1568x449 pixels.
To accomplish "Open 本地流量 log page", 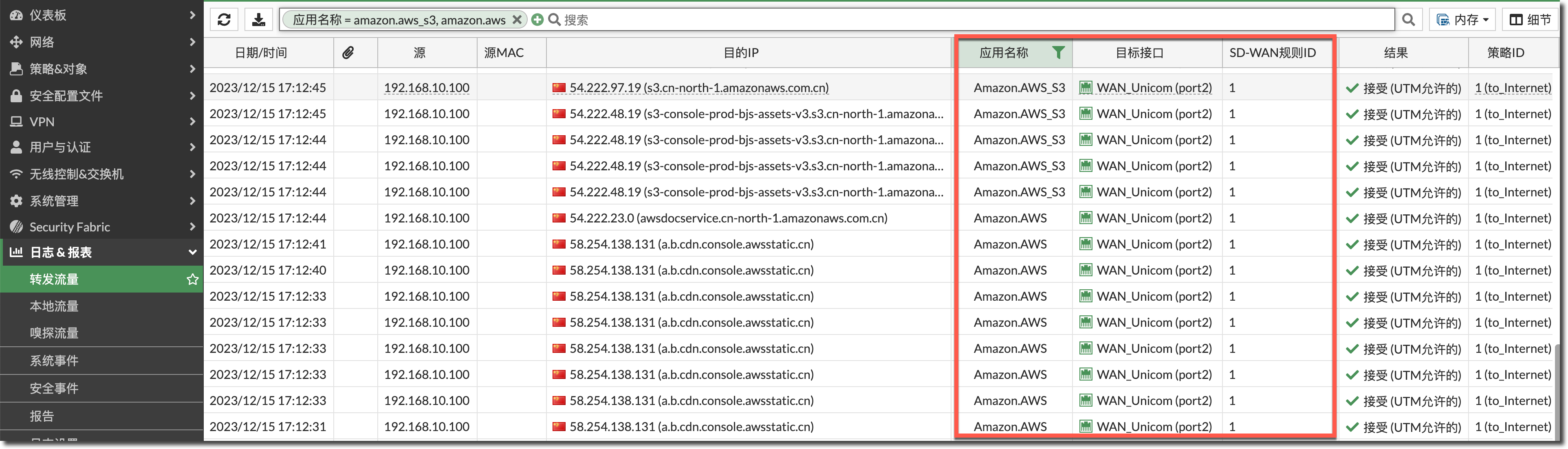I will coord(54,306).
